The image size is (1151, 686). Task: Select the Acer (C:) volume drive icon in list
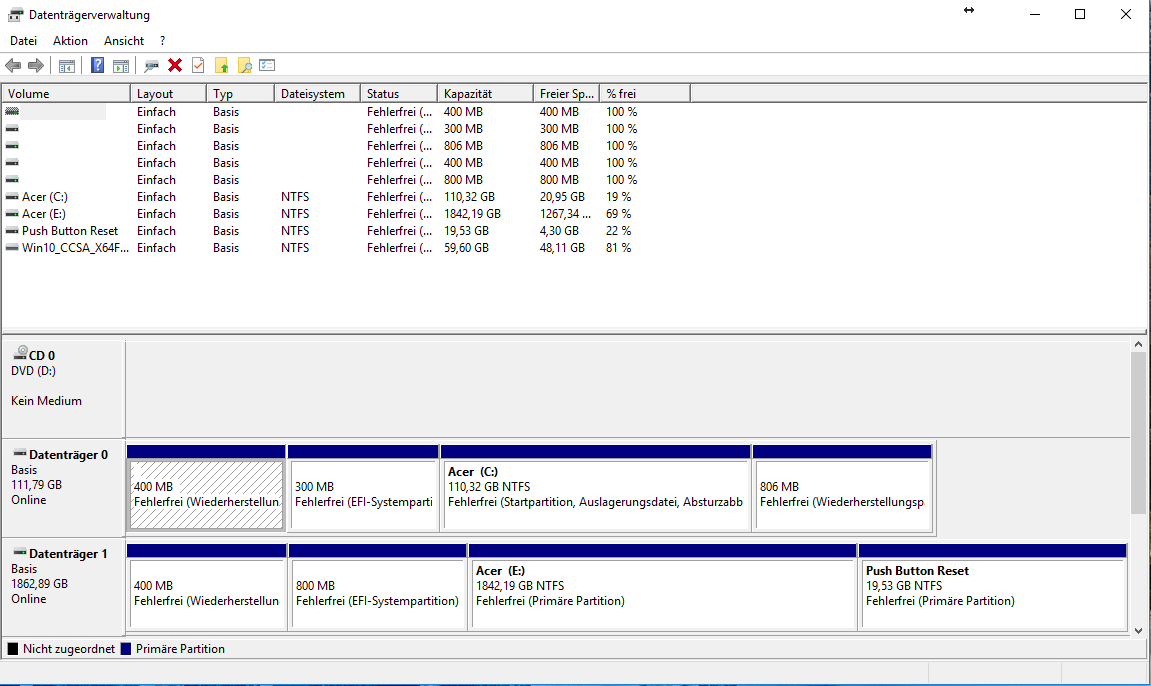point(12,197)
